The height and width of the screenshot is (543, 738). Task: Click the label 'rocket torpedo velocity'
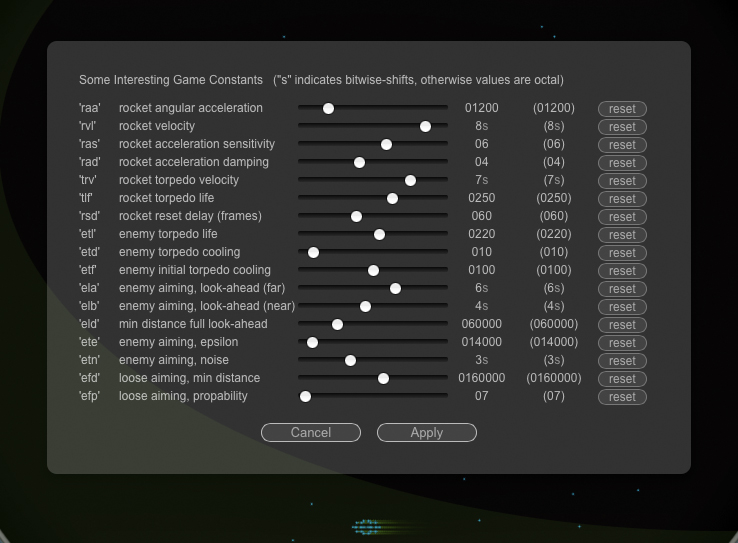[x=179, y=180]
